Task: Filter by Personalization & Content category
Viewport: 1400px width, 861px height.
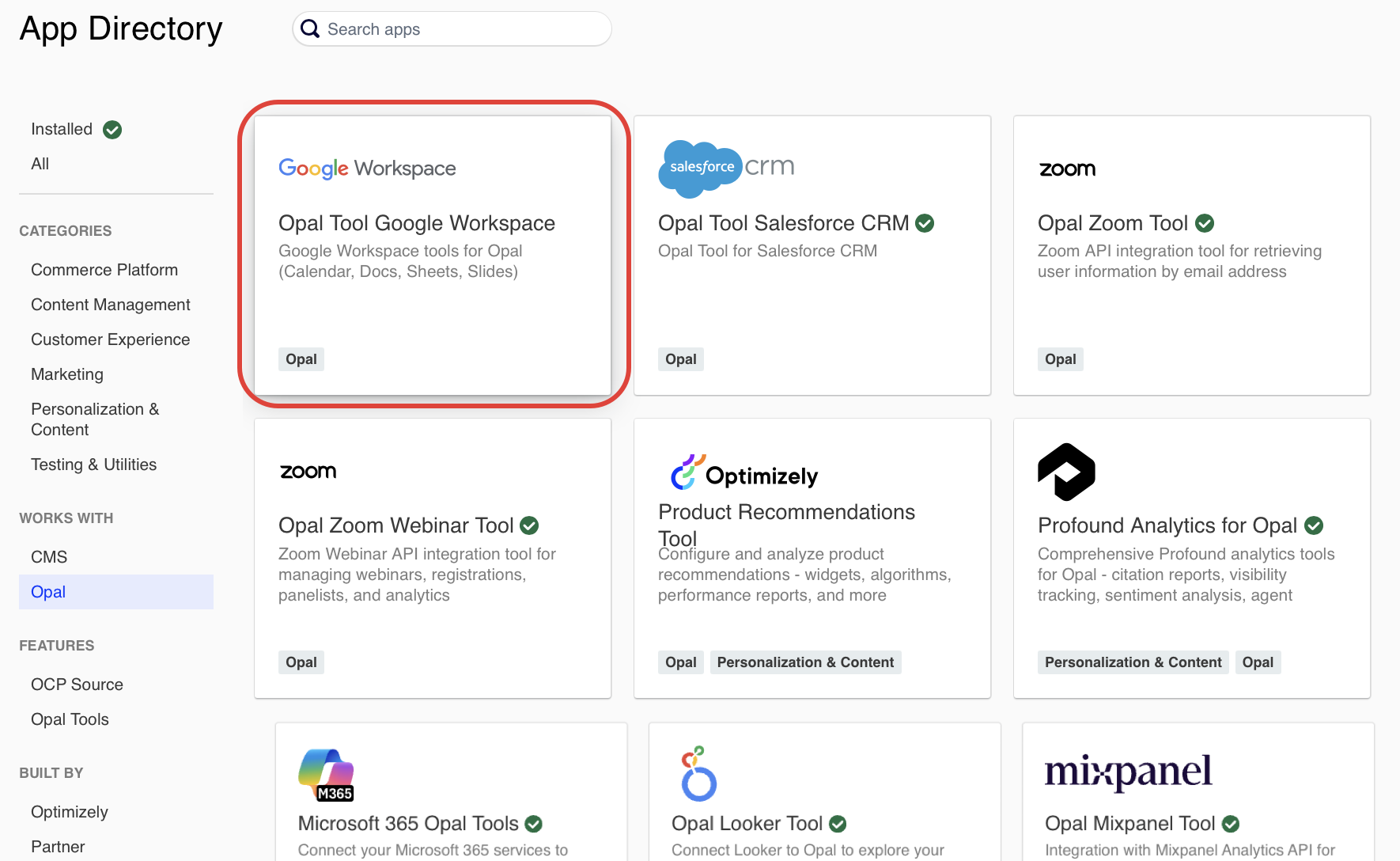Action: pyautogui.click(x=95, y=419)
